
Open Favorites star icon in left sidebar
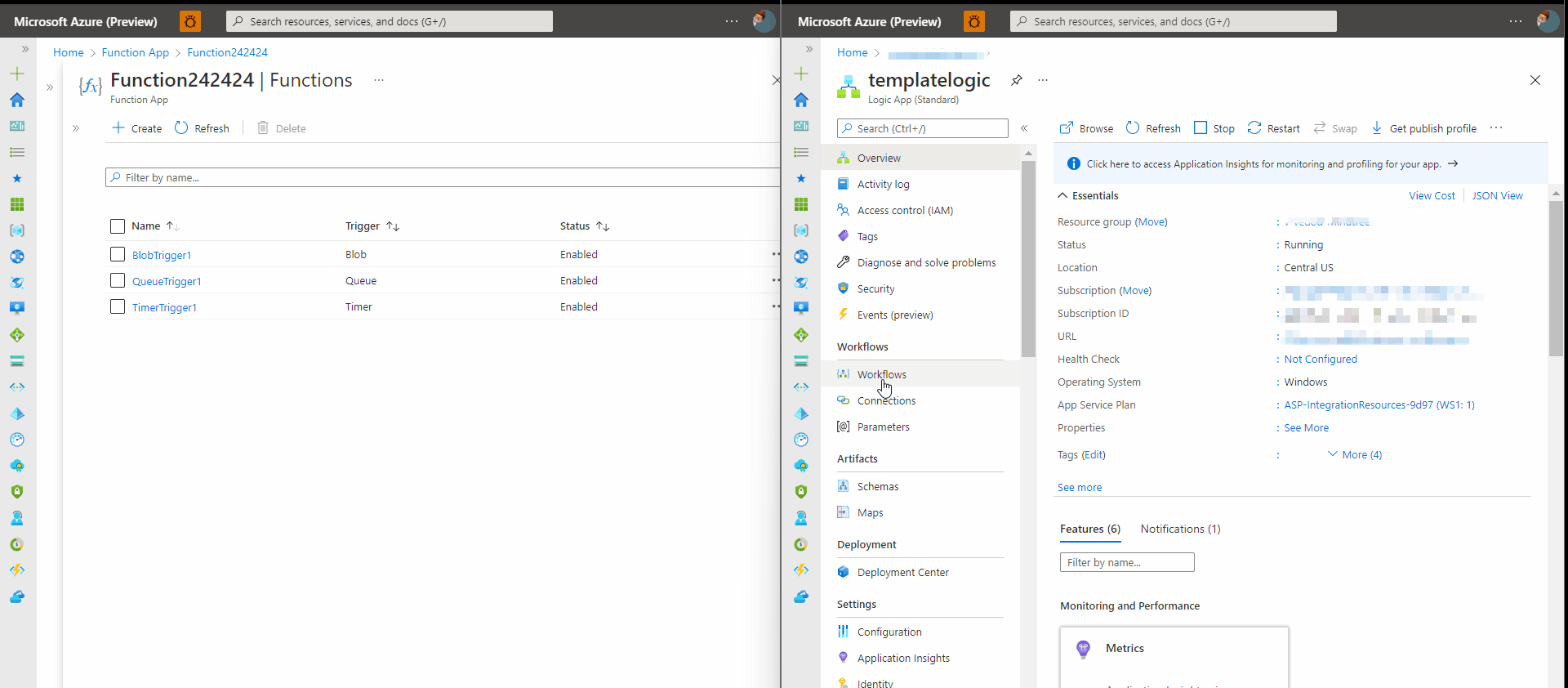(x=17, y=178)
